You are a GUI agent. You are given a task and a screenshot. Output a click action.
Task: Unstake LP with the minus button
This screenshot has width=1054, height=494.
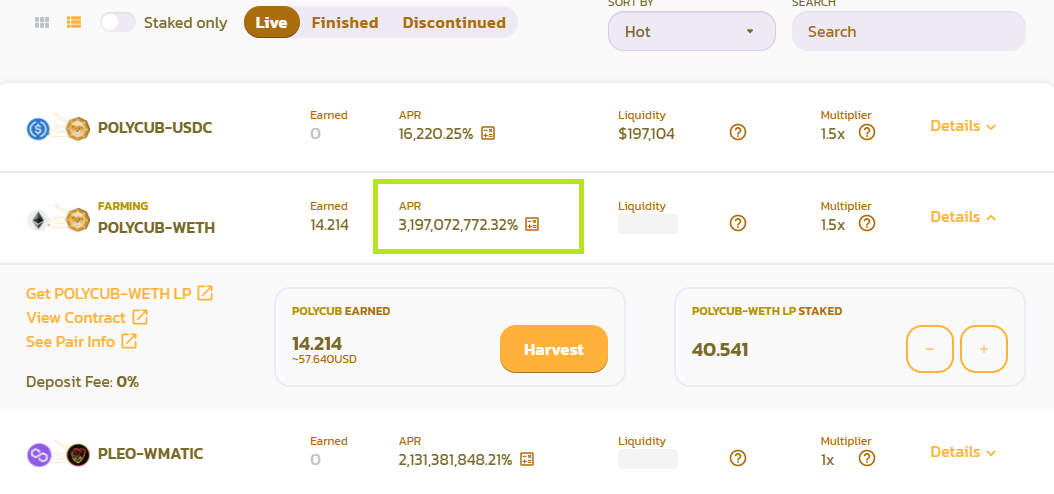pos(930,349)
